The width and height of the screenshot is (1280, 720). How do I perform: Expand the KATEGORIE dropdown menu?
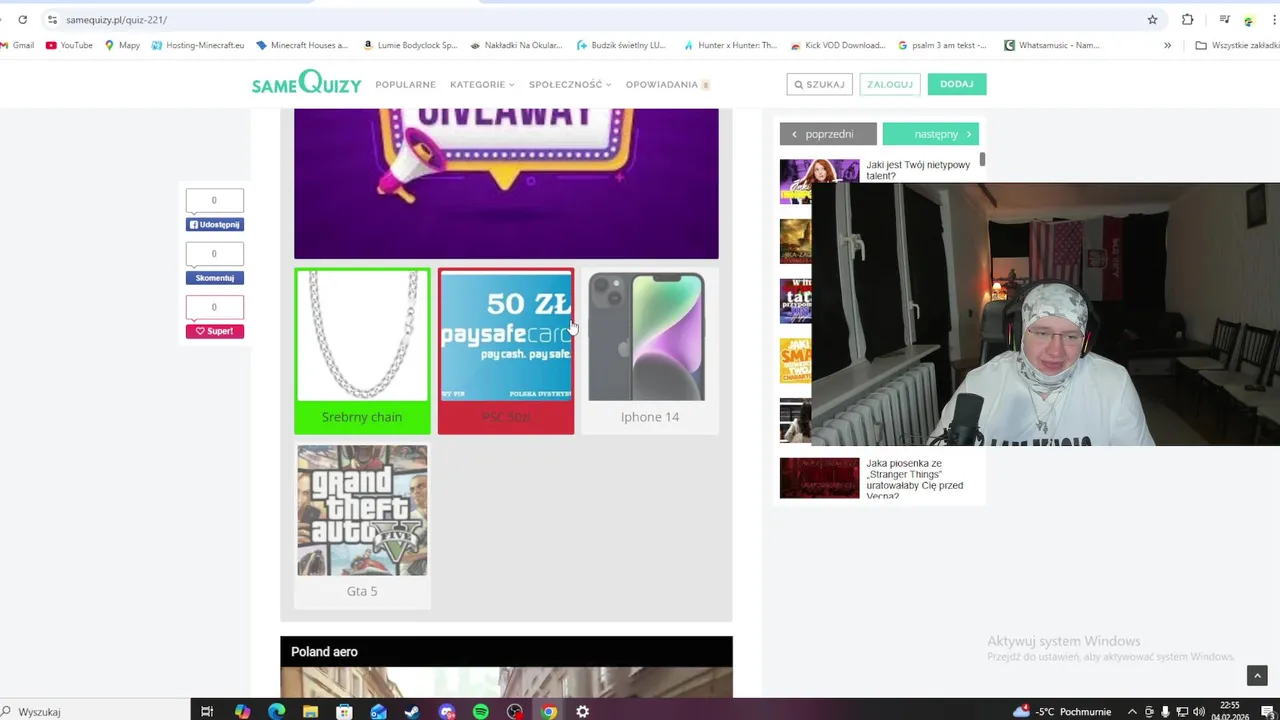482,84
